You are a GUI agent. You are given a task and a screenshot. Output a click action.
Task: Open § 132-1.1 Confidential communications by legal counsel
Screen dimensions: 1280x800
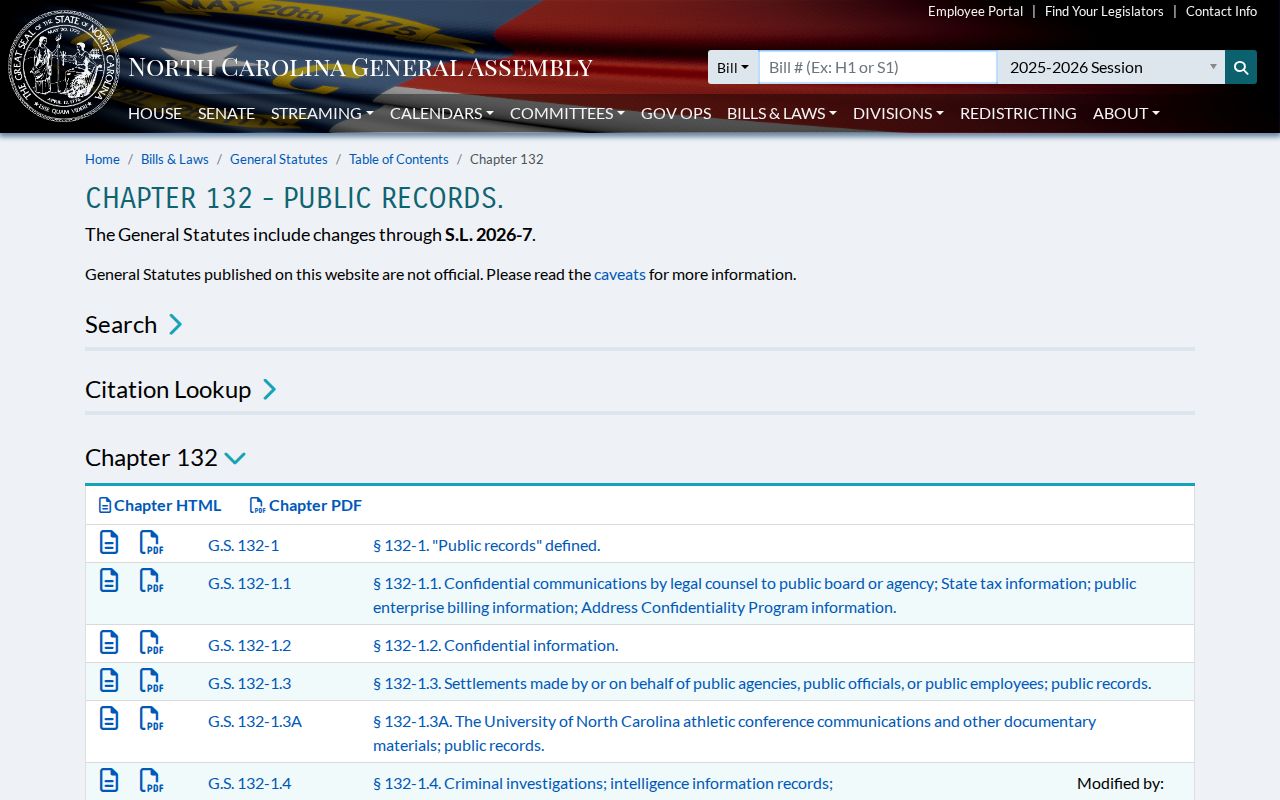(x=755, y=595)
